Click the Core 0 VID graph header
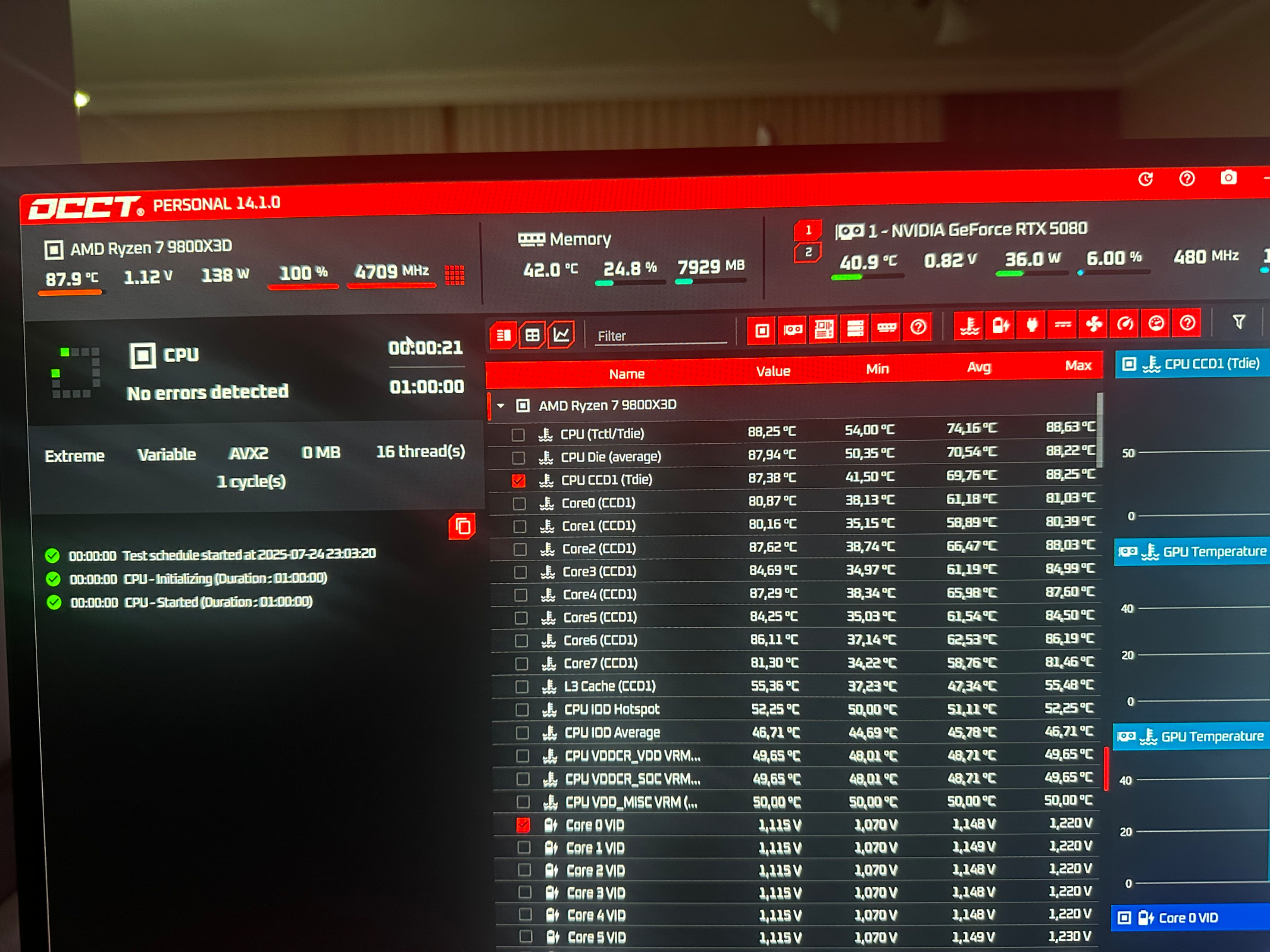Image resolution: width=1270 pixels, height=952 pixels. [1190, 918]
